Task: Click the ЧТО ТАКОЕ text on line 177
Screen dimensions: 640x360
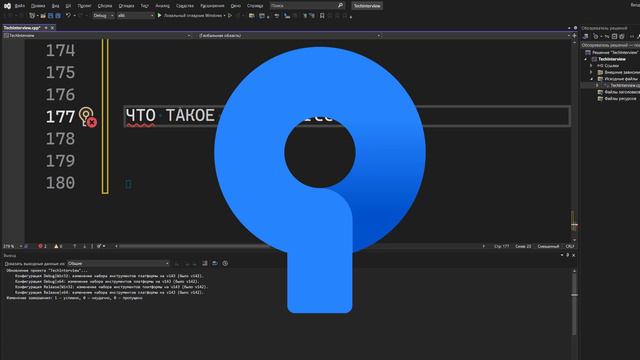Action: 170,116
